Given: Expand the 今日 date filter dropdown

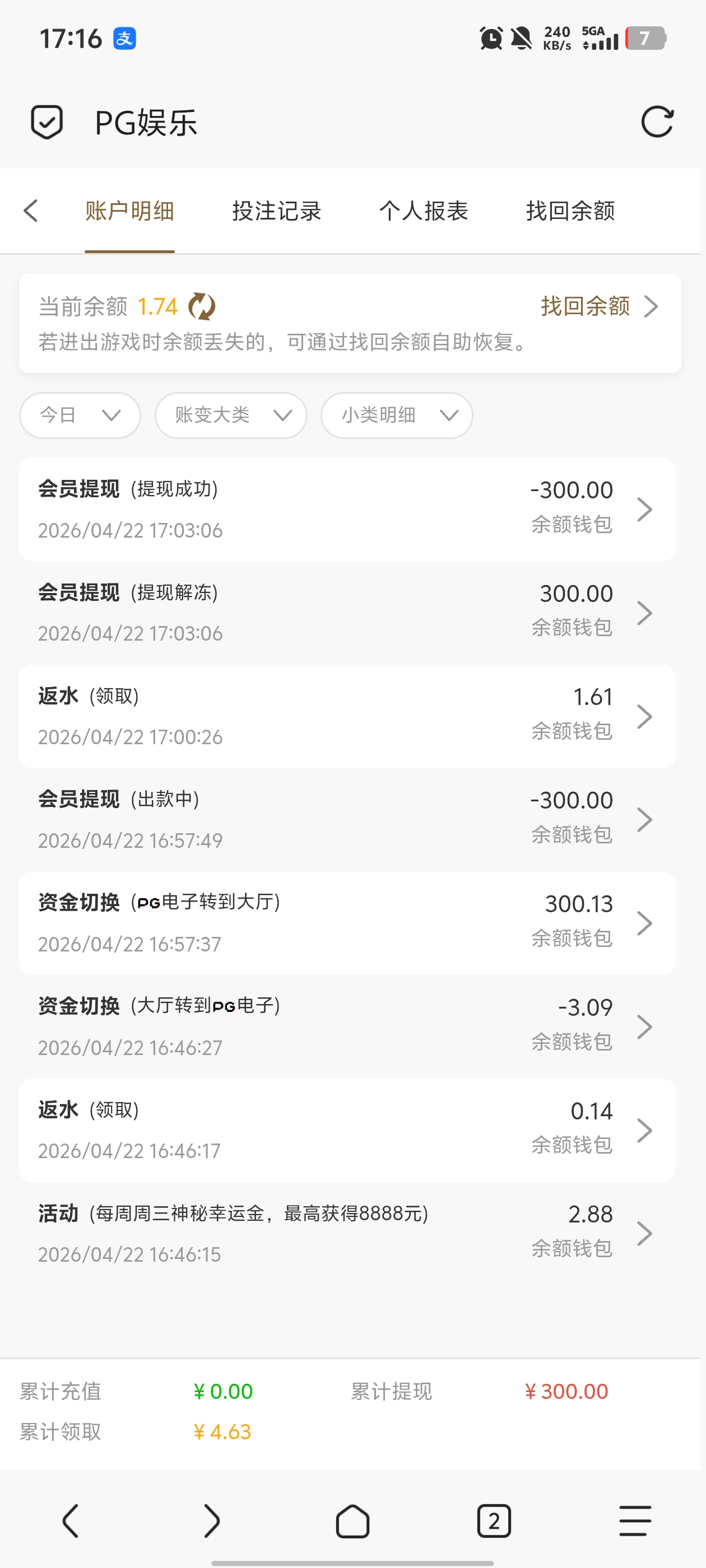Looking at the screenshot, I should (x=80, y=415).
